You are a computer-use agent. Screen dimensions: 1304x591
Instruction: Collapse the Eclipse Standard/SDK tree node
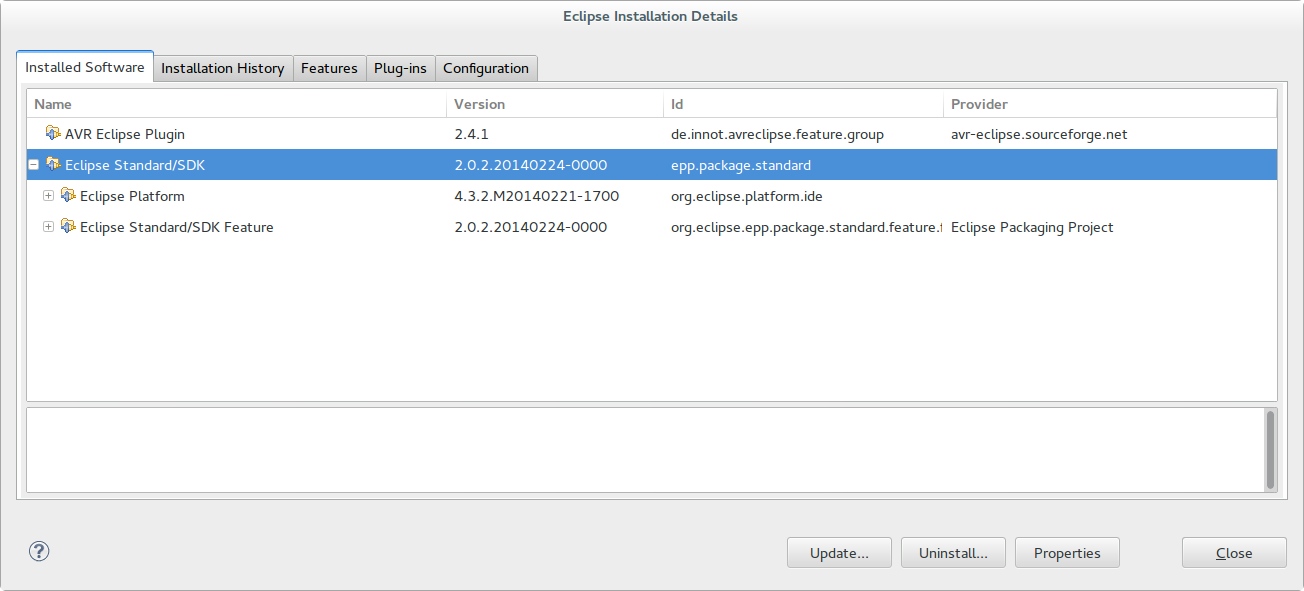pos(34,165)
